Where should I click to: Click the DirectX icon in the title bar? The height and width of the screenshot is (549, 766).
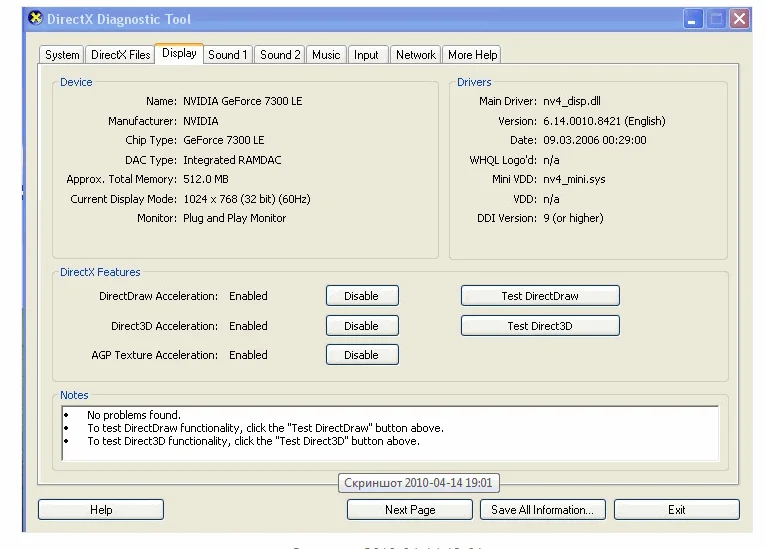pyautogui.click(x=37, y=19)
